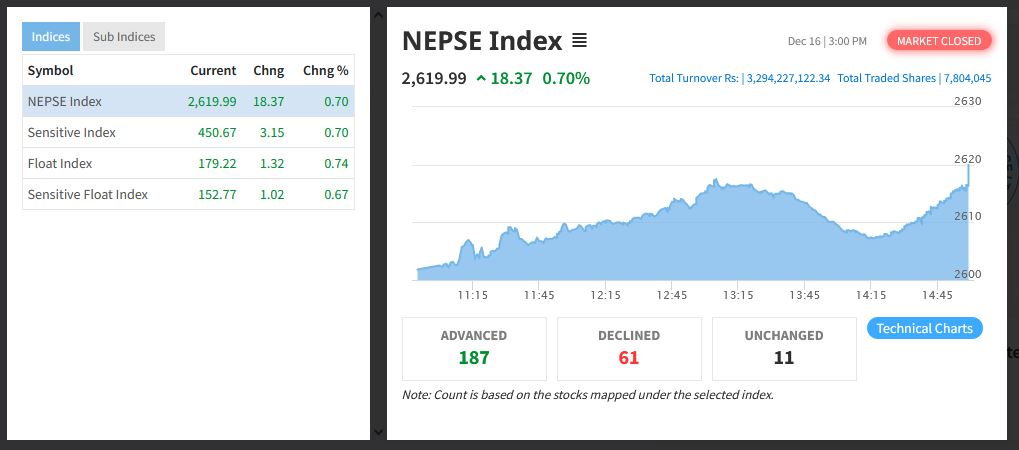
Task: Click the green up-arrow next to 18.37
Action: pos(482,78)
